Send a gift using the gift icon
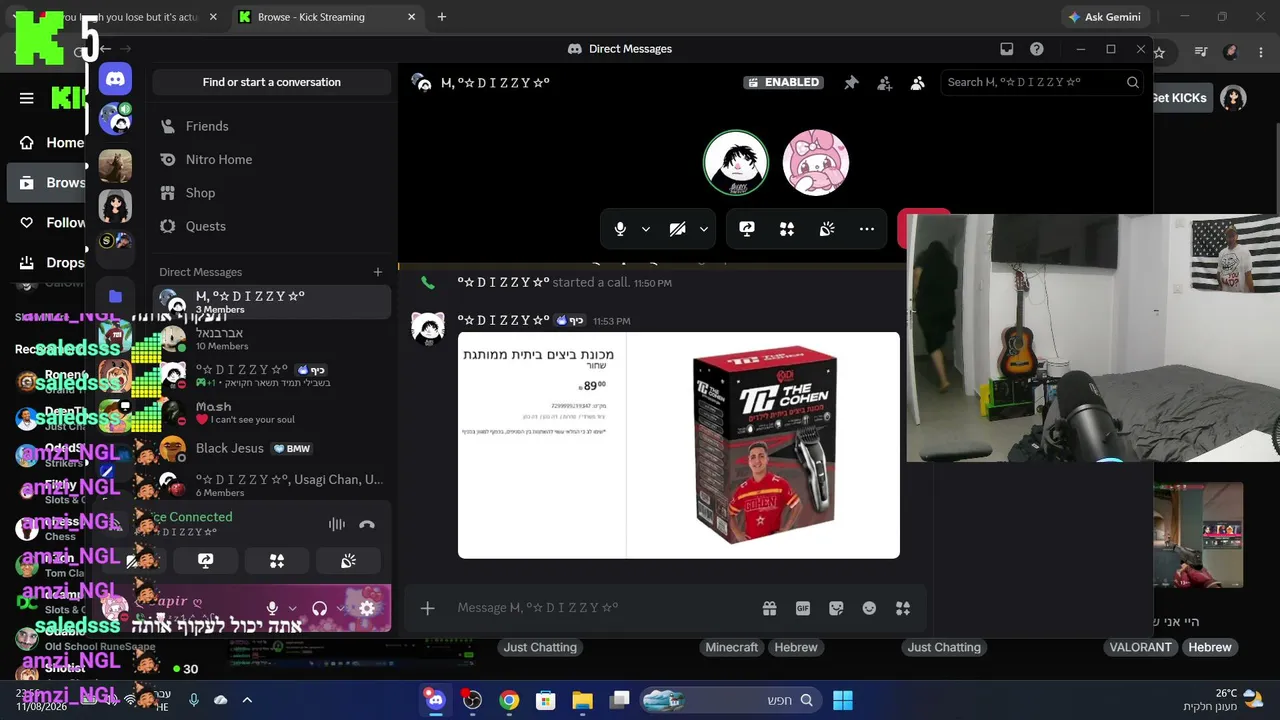 coord(769,608)
